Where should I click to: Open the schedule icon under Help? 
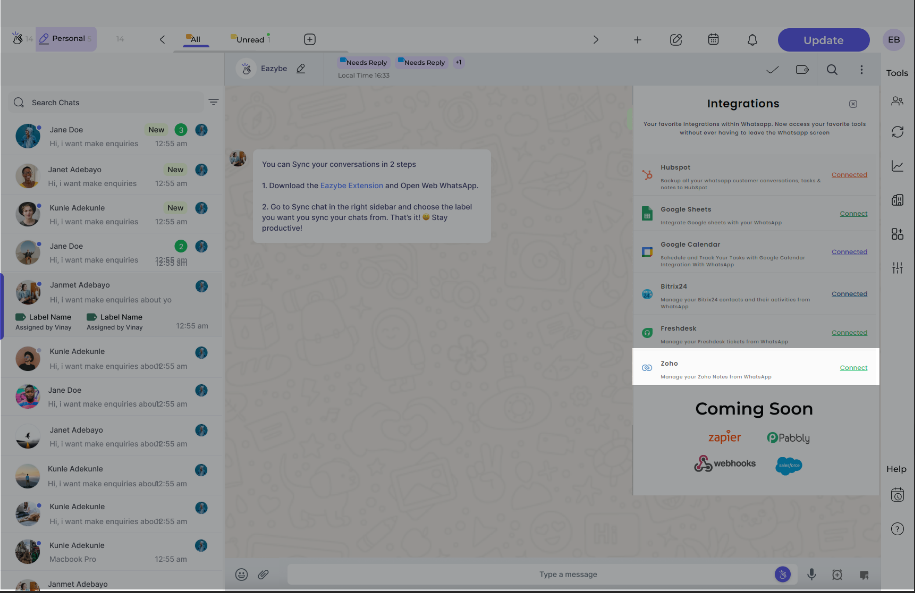[x=897, y=495]
